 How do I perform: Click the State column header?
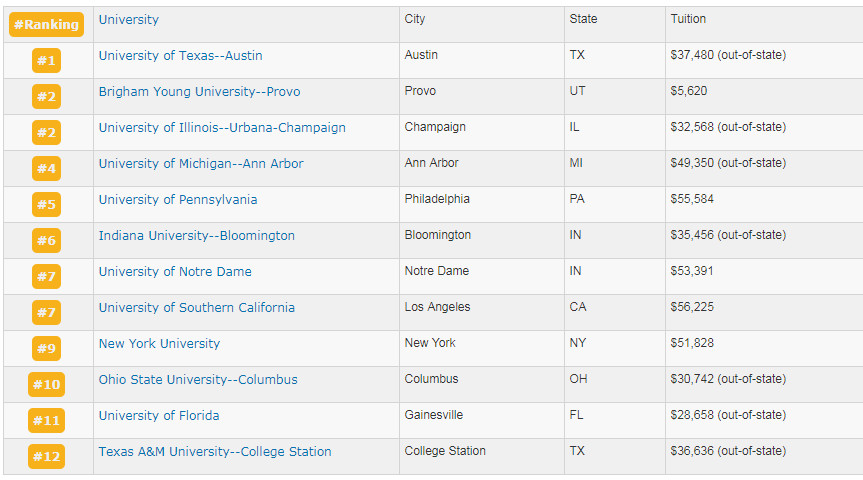tap(584, 19)
